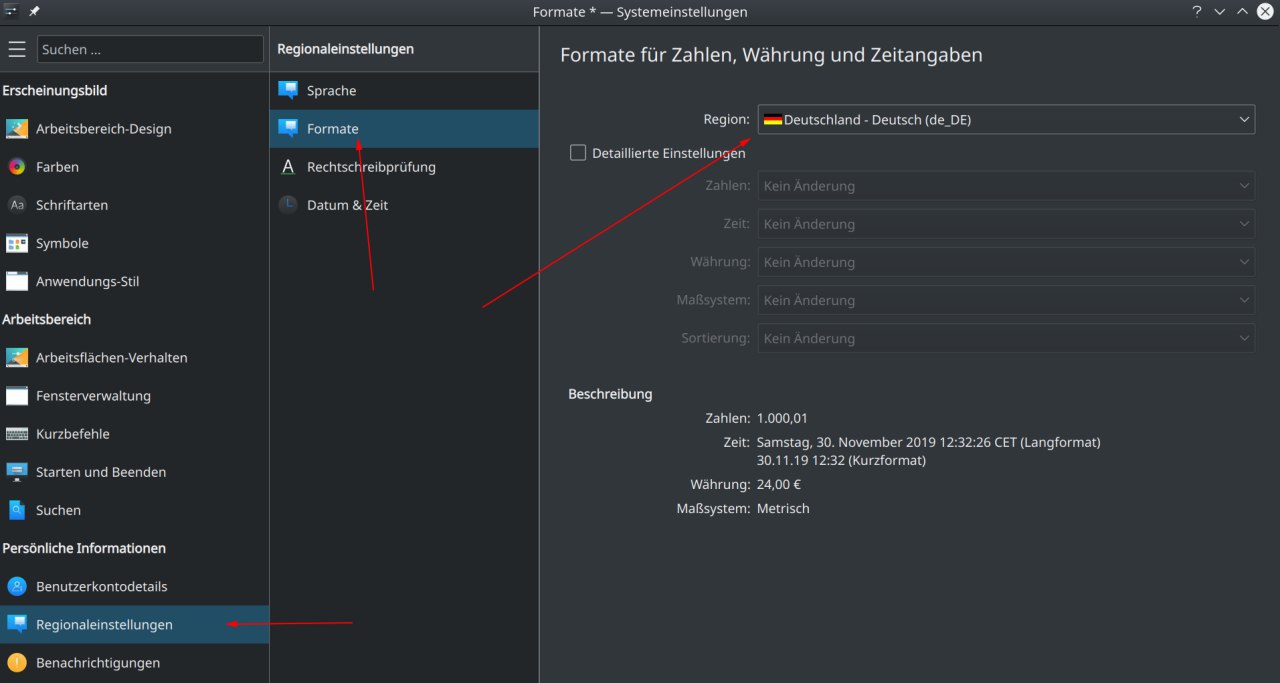The height and width of the screenshot is (683, 1280).
Task: Open Farben color wheel icon
Action: point(17,167)
